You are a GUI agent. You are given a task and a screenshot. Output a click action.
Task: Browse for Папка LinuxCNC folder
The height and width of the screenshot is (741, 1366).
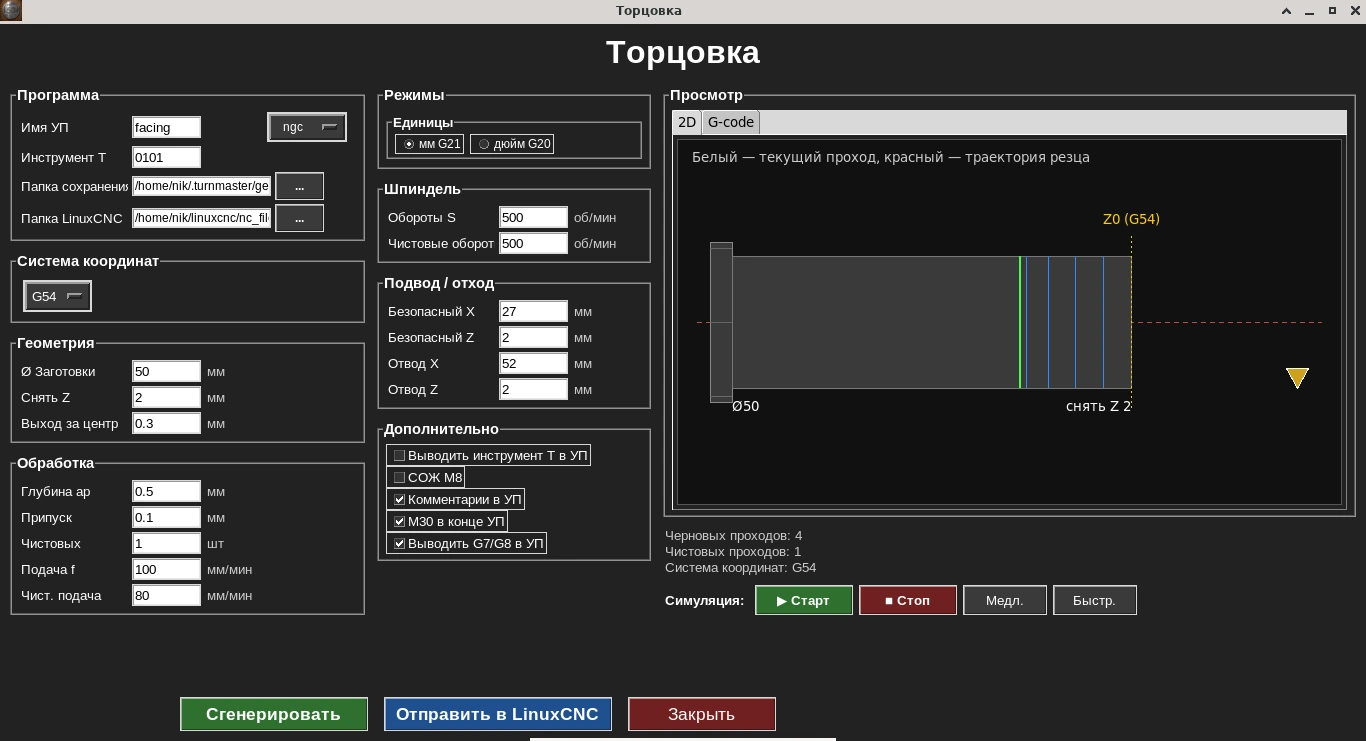(x=299, y=218)
